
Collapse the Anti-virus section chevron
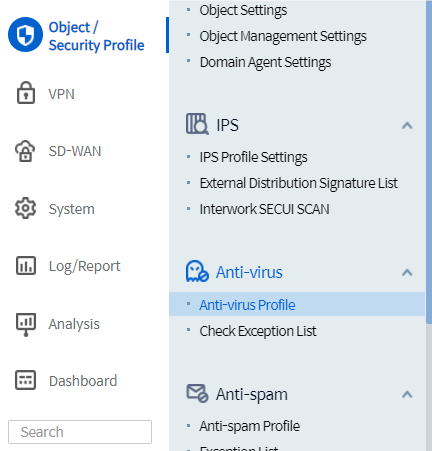coord(407,272)
